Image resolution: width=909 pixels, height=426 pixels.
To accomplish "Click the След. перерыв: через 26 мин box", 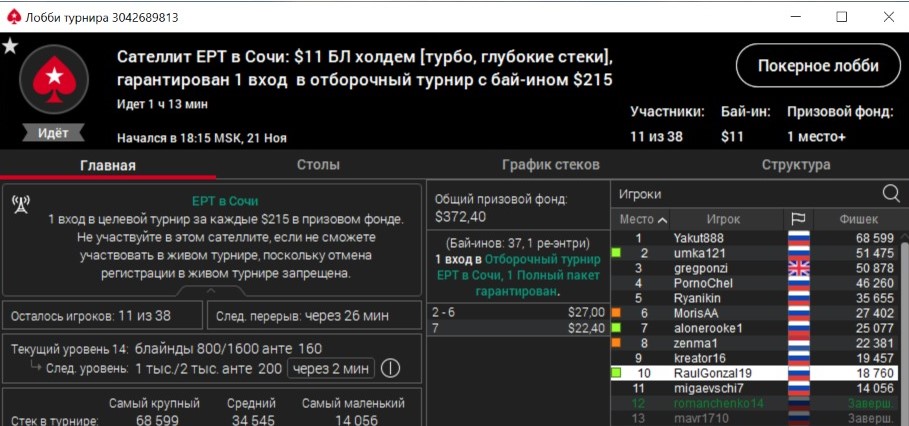I will (x=314, y=316).
